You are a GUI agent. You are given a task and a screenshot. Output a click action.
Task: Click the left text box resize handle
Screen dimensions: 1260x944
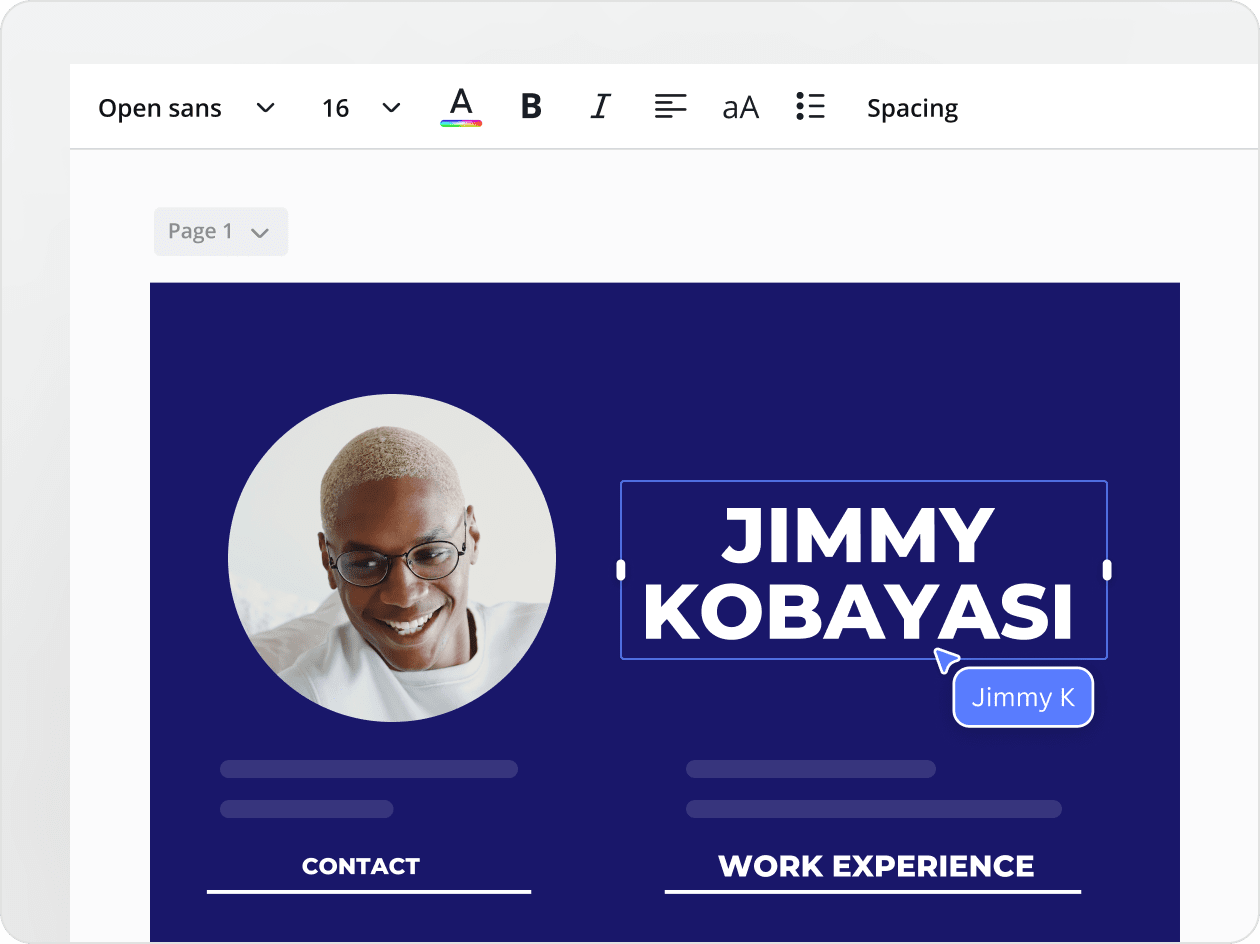tap(622, 570)
